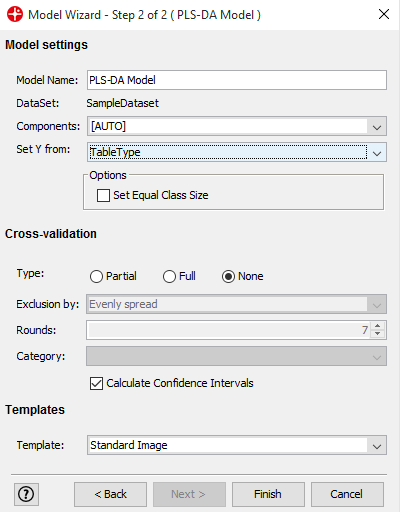Click the Rounds number field

point(228,330)
